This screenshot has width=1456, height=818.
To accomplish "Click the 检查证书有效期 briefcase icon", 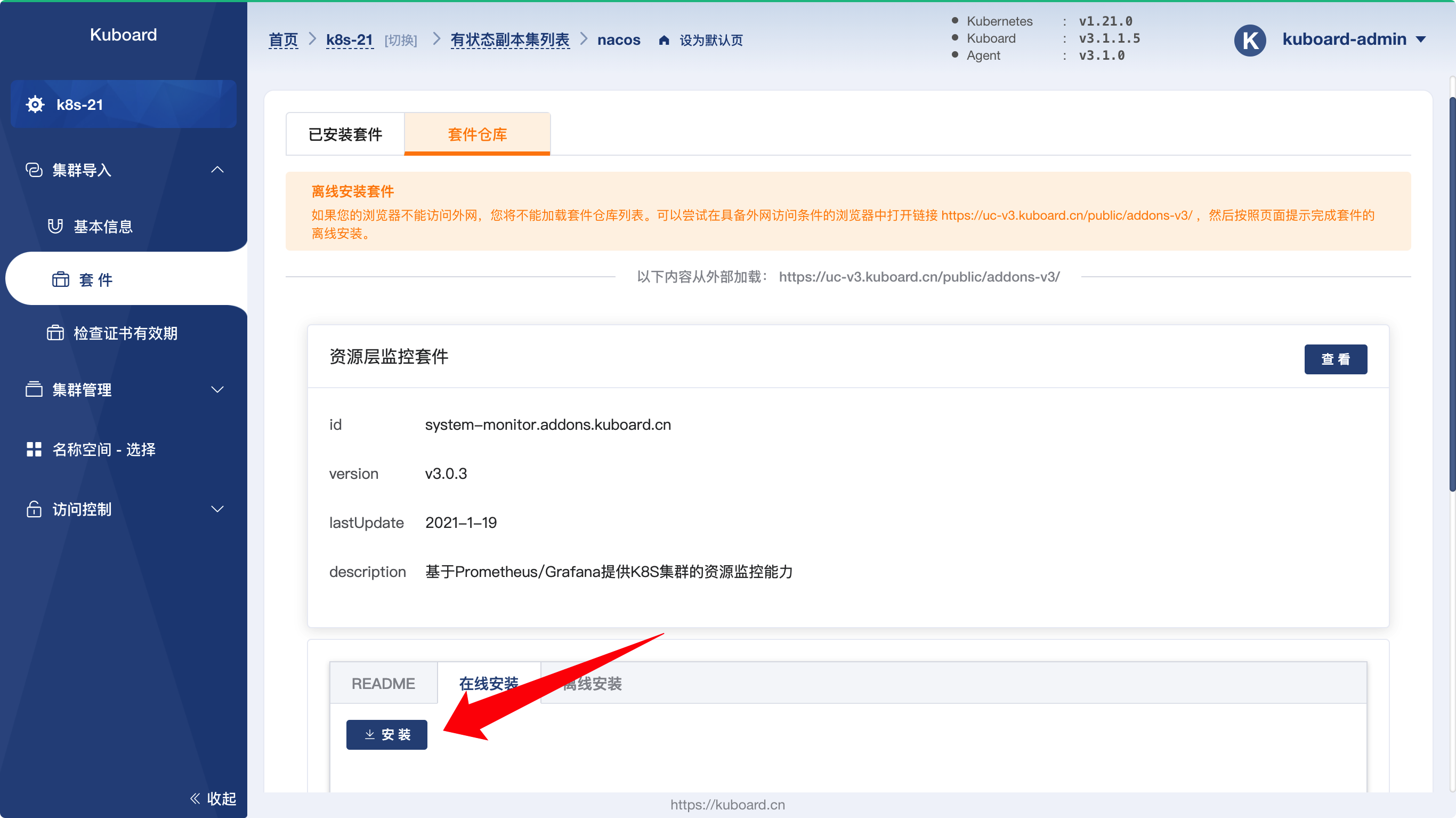I will coord(55,333).
